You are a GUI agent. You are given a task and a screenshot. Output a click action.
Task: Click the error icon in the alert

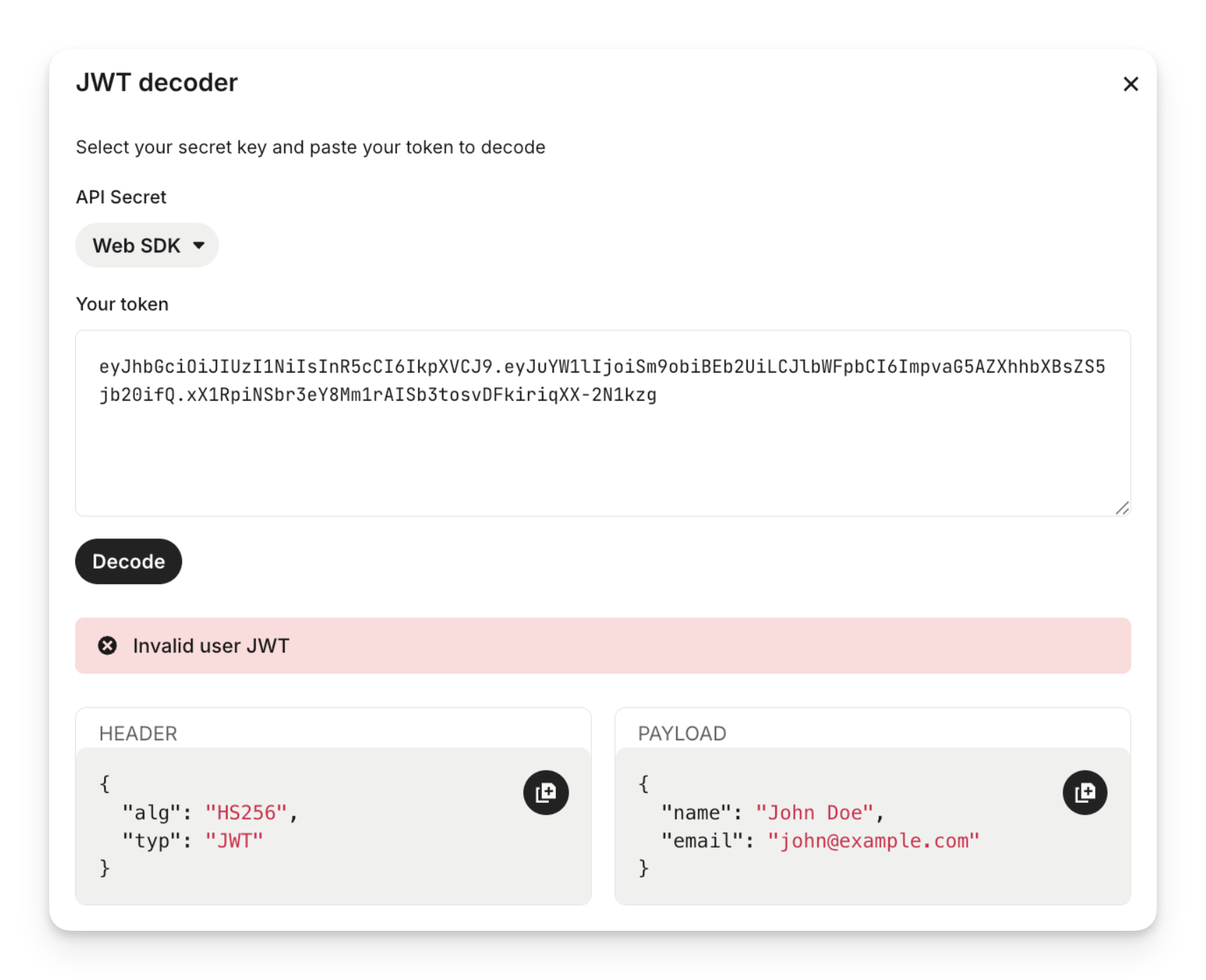(x=108, y=645)
